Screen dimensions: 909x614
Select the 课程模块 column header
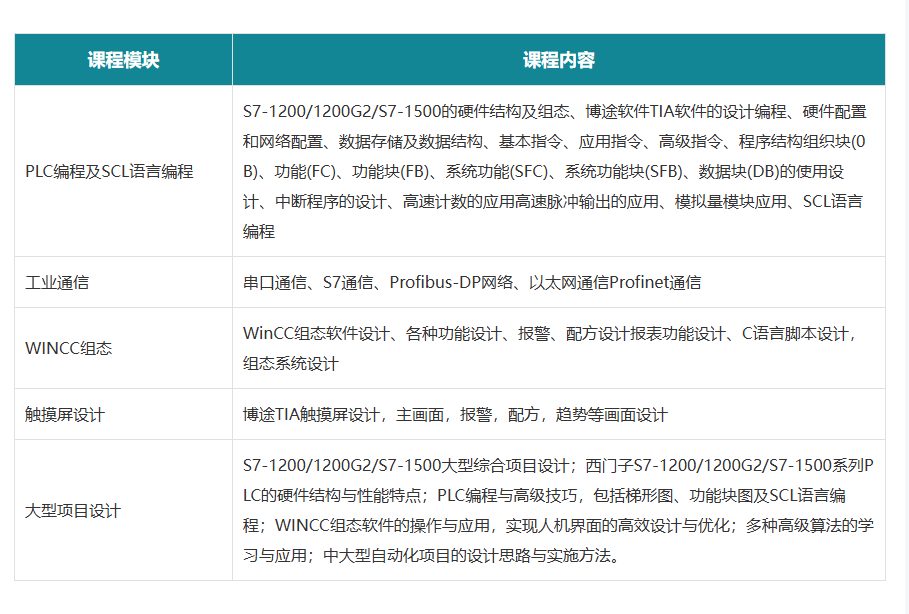click(x=123, y=60)
